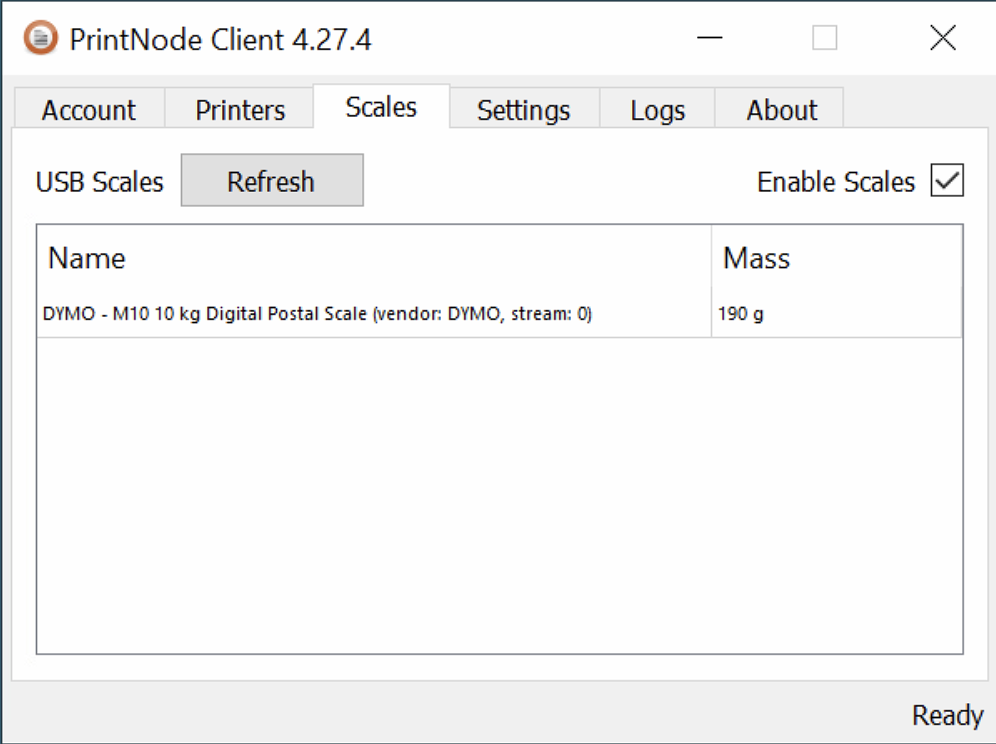Click the Refresh button for USB scales
Viewport: 996px width, 744px height.
[272, 180]
